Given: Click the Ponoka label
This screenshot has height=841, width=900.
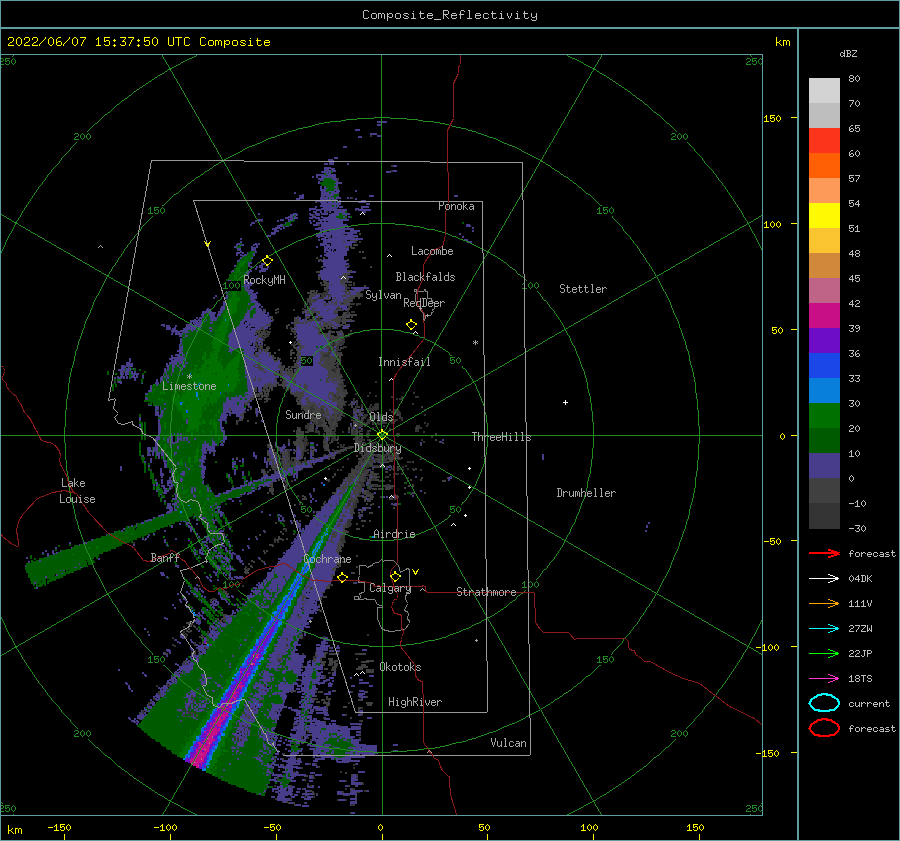Looking at the screenshot, I should tap(456, 206).
